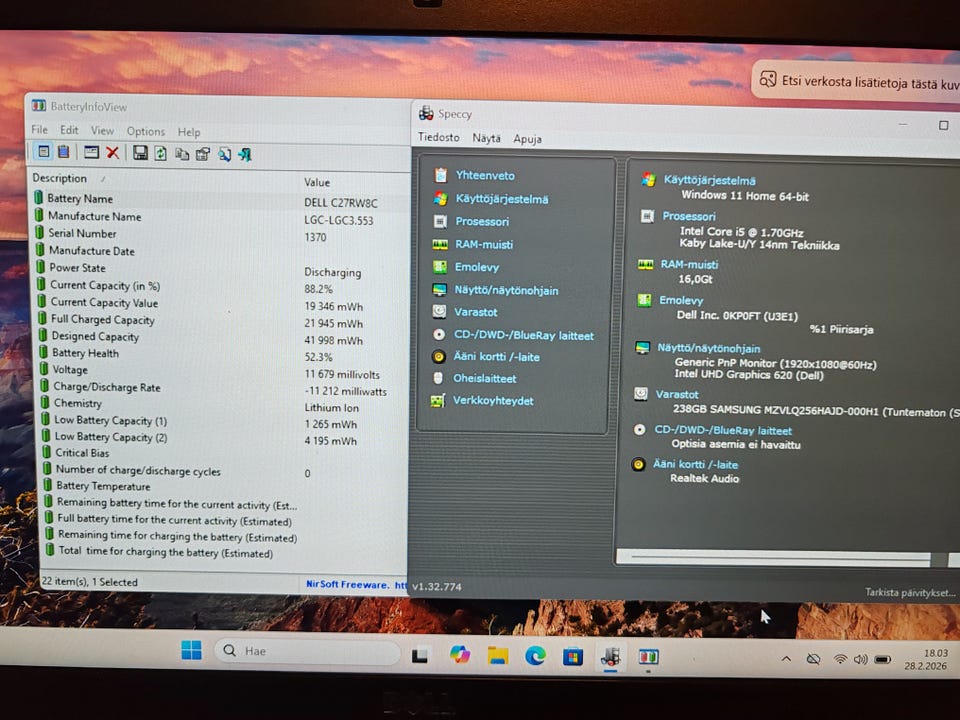Screen dimensions: 960x720
Task: Select the Full Charged Capacity row
Action: pos(222,321)
